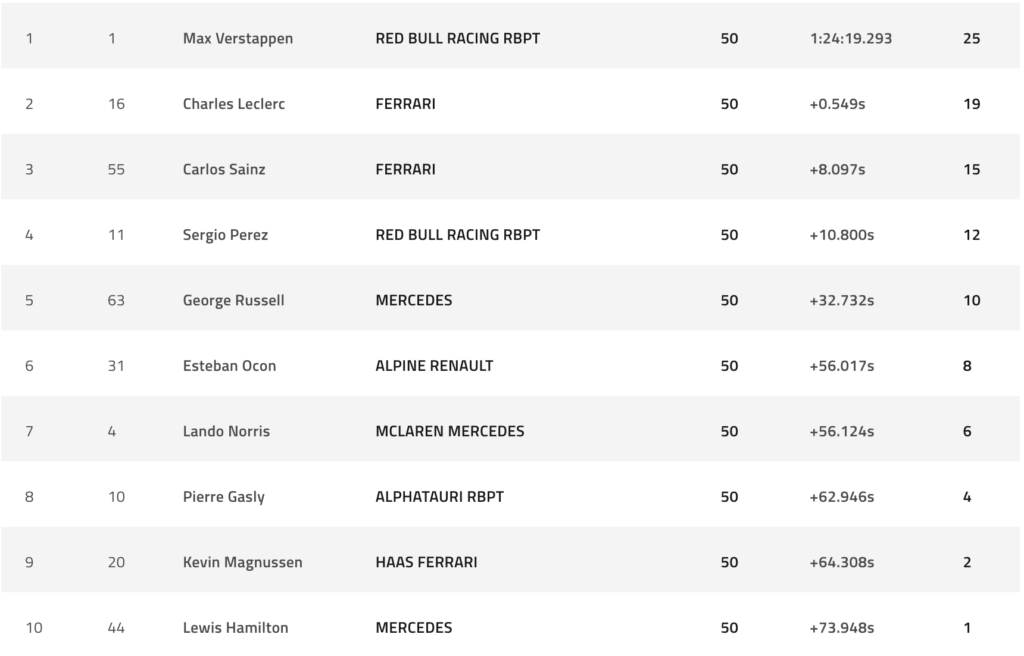Open Carlos Sainz driver entry

coord(224,170)
